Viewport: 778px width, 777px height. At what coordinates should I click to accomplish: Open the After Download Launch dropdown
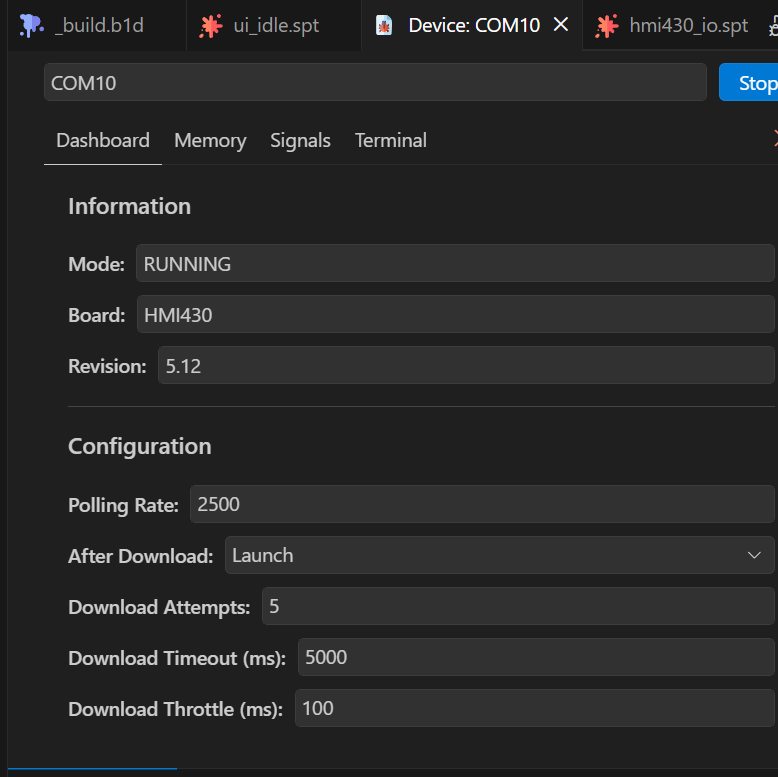click(x=500, y=555)
